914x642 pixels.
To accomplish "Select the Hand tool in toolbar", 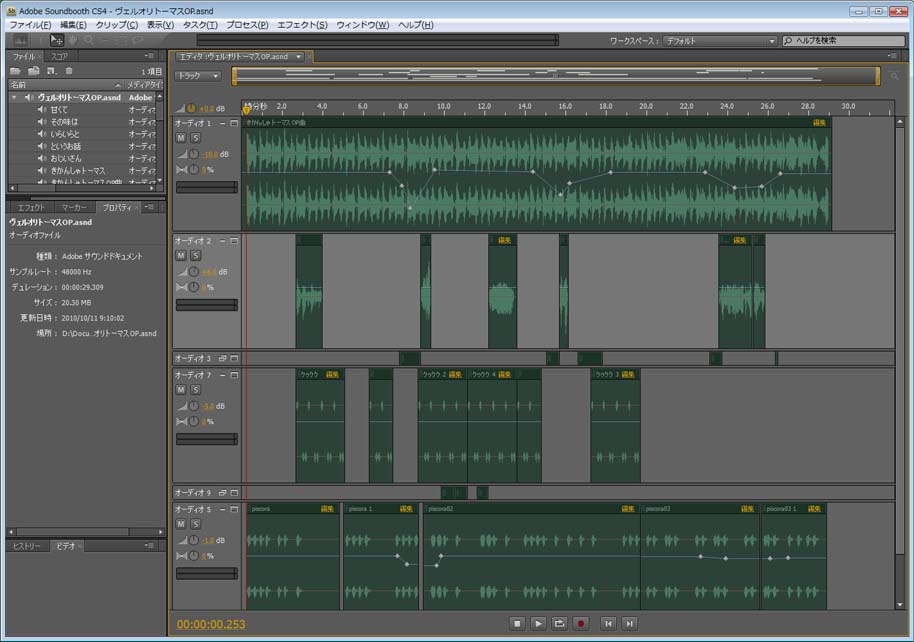I will click(x=74, y=40).
